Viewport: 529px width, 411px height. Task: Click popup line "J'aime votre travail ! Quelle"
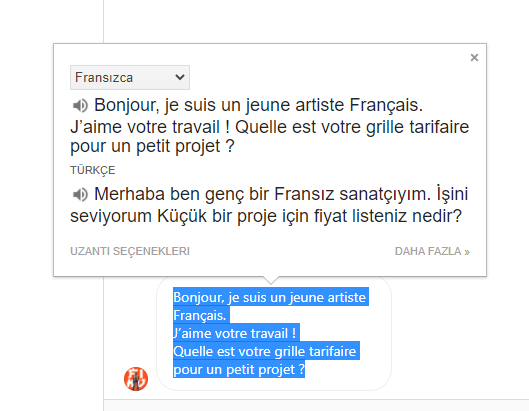[270, 127]
